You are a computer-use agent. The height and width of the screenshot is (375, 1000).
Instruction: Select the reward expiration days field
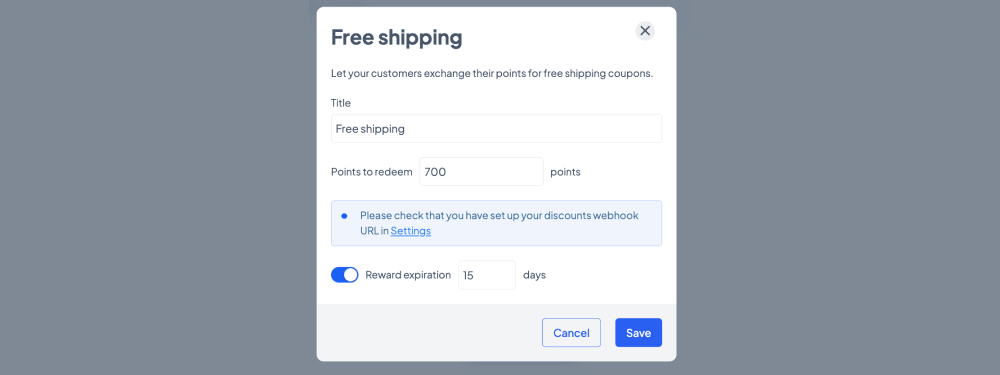[x=487, y=275]
